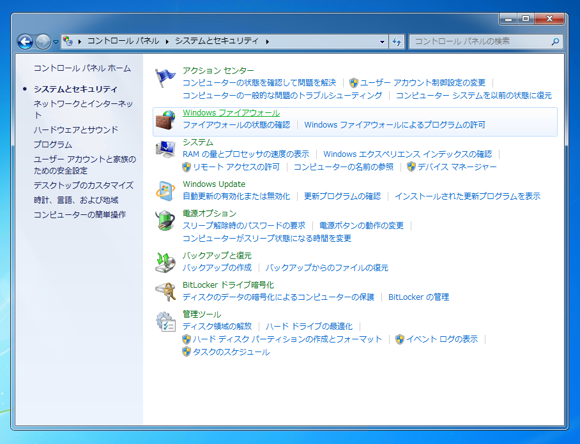Click the BitLocker keys icon
This screenshot has height=444, width=580.
pos(165,292)
